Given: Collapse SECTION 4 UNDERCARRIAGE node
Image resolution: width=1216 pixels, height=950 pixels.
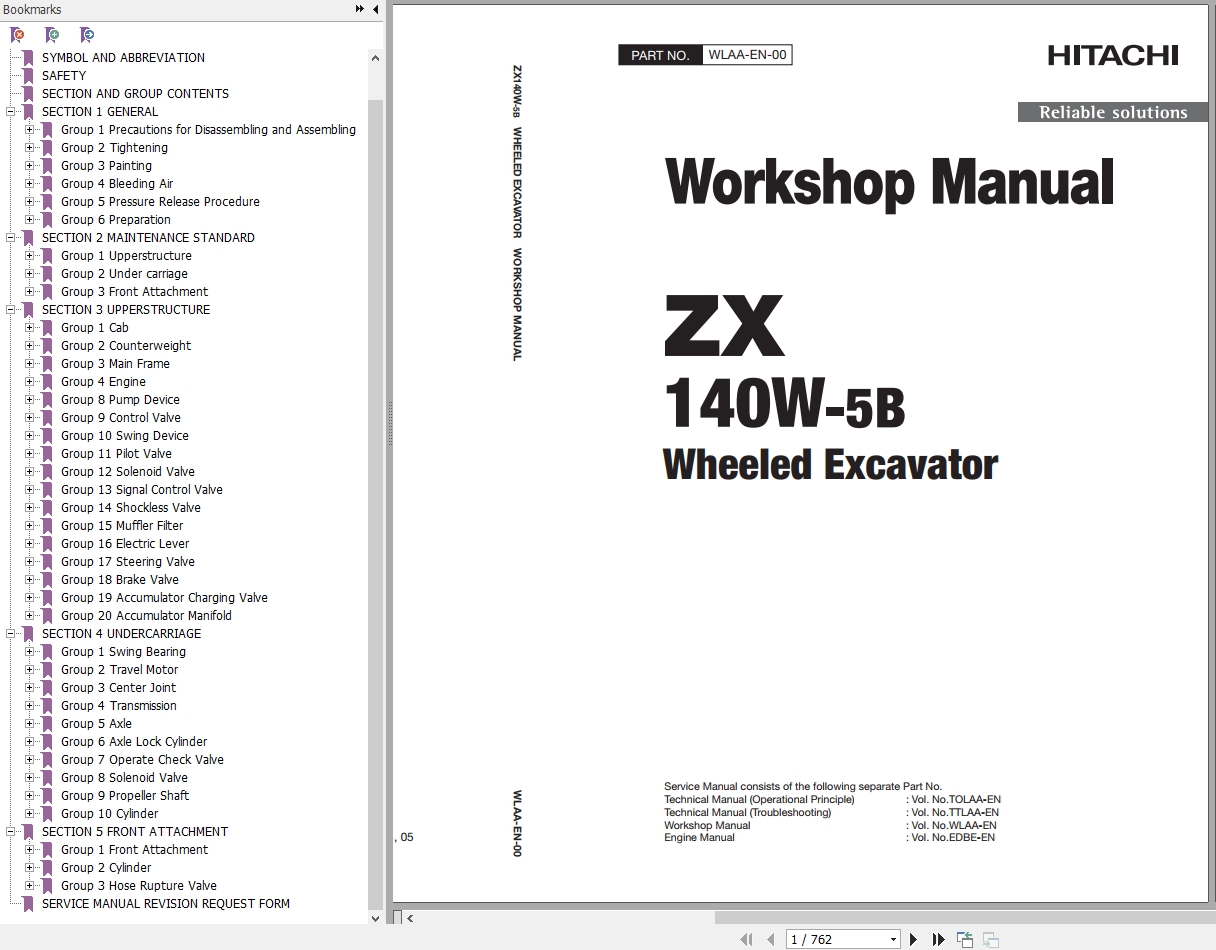Looking at the screenshot, I should 10,634.
